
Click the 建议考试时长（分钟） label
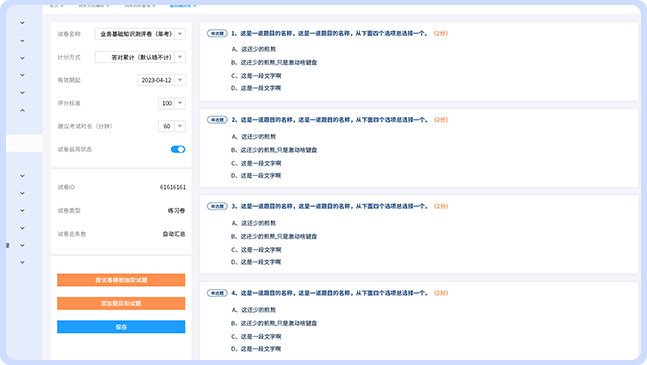coord(85,126)
